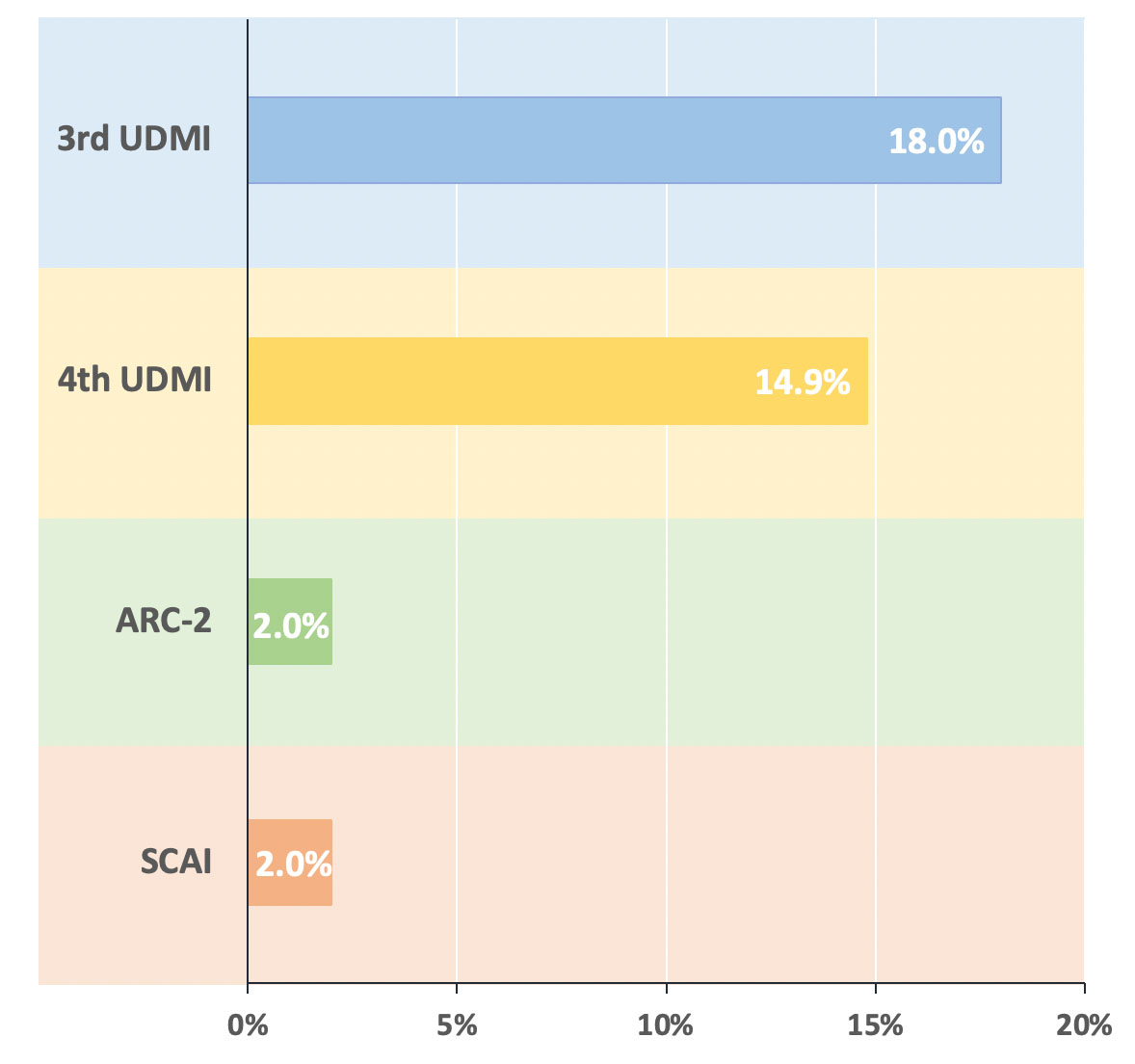Select the 14.9% data label
This screenshot has height=1064, width=1135.
(x=802, y=383)
